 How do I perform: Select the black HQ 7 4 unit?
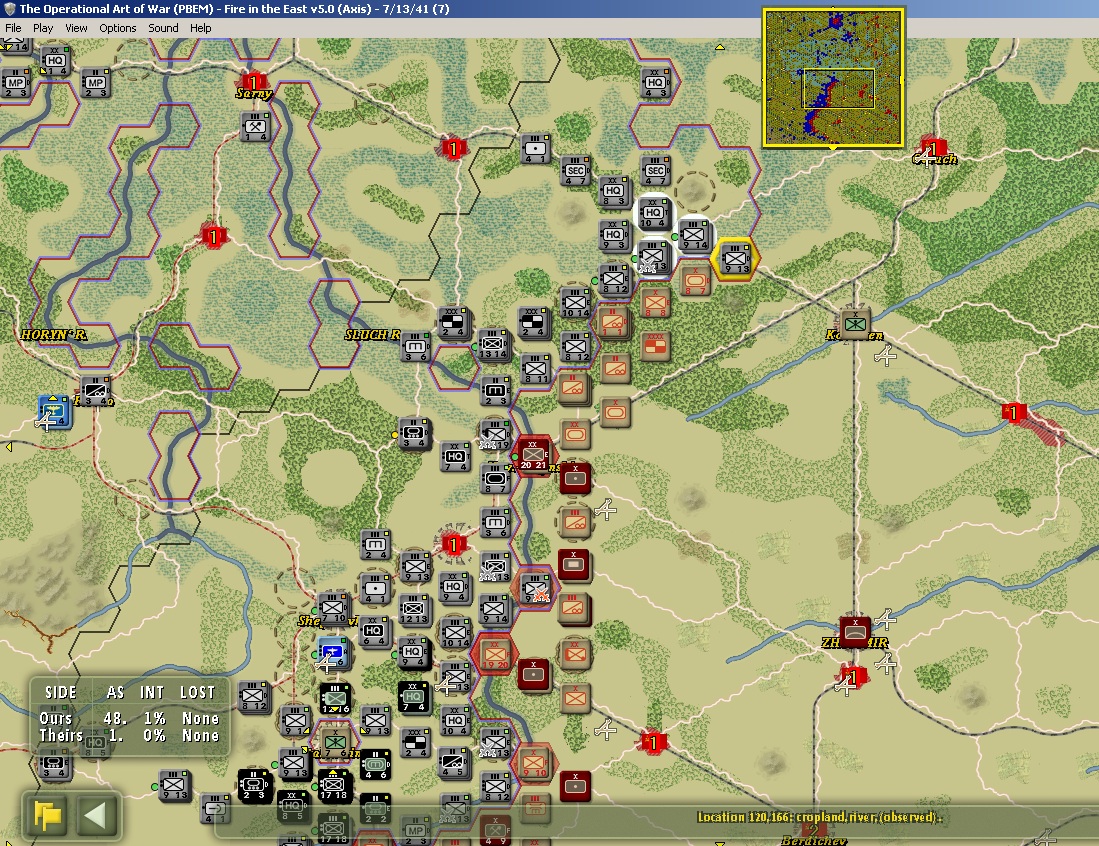tap(413, 697)
